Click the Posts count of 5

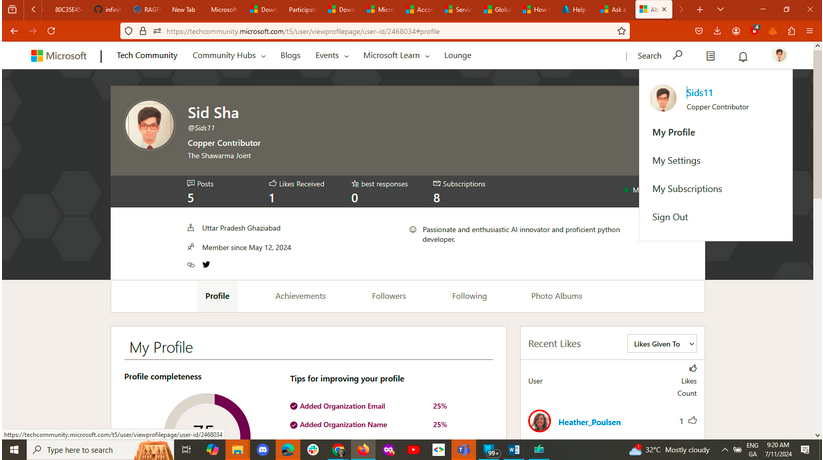pyautogui.click(x=191, y=198)
